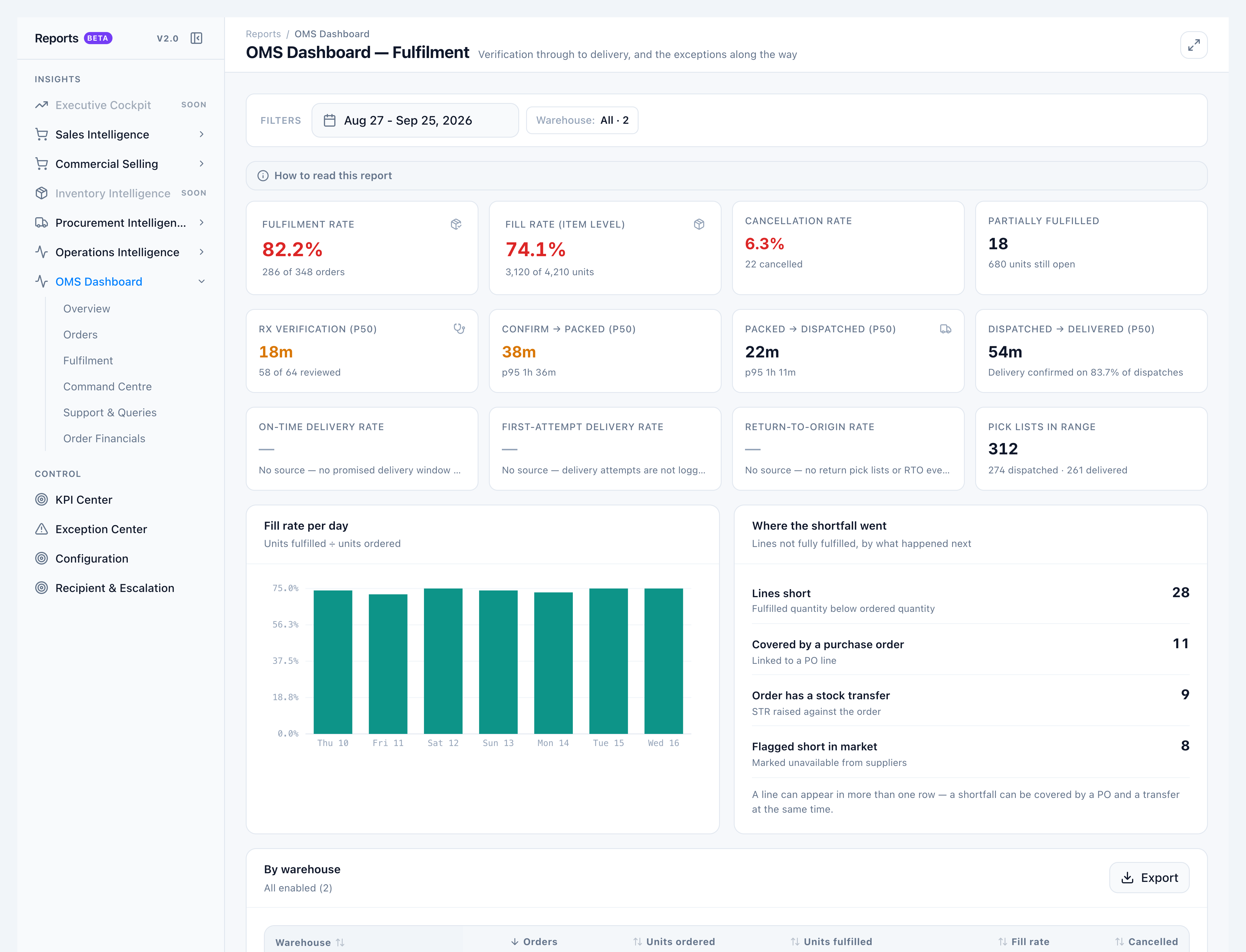Expand the Procurement Intelligence chevron
Viewport: 1246px width, 952px height.
click(201, 223)
